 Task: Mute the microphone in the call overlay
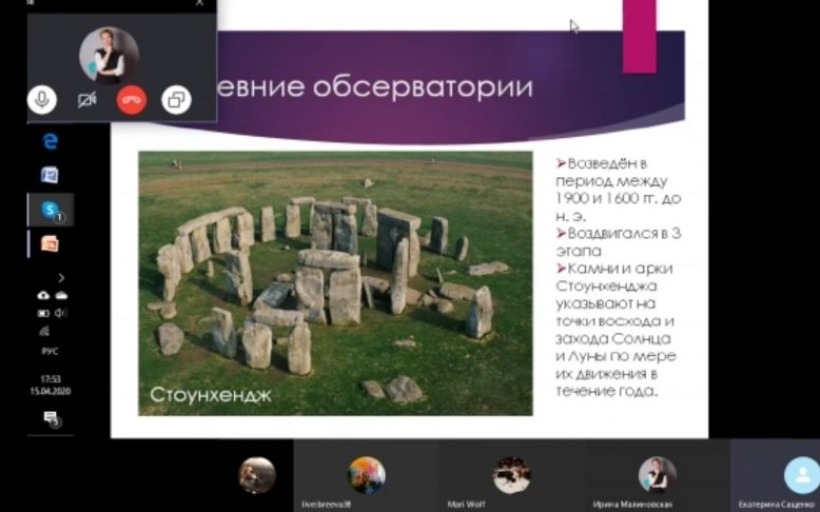point(42,99)
